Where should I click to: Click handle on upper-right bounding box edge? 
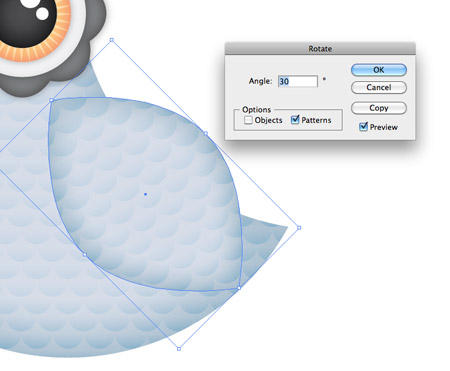(x=206, y=134)
